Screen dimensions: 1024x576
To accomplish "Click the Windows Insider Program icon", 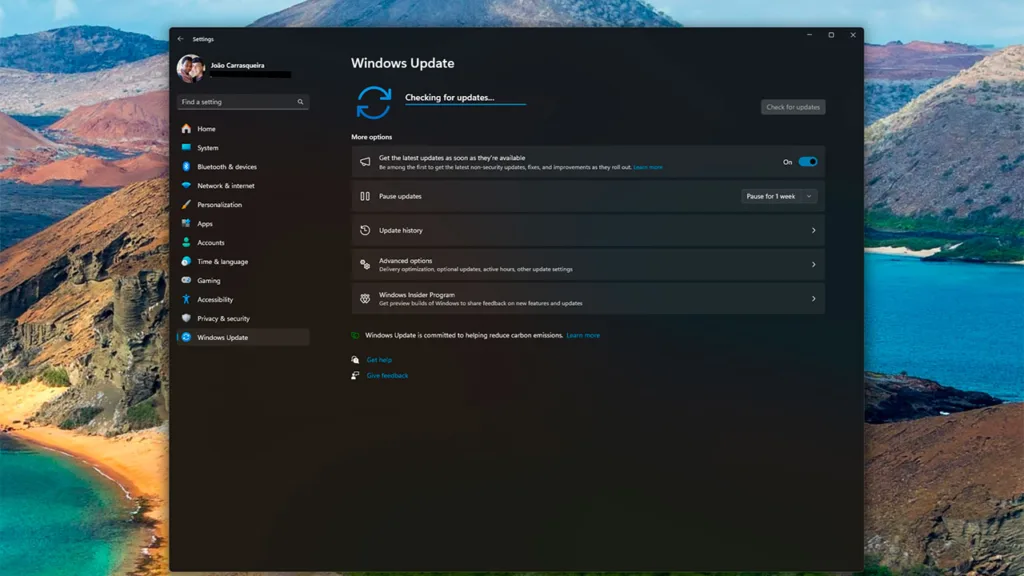I will [x=365, y=298].
